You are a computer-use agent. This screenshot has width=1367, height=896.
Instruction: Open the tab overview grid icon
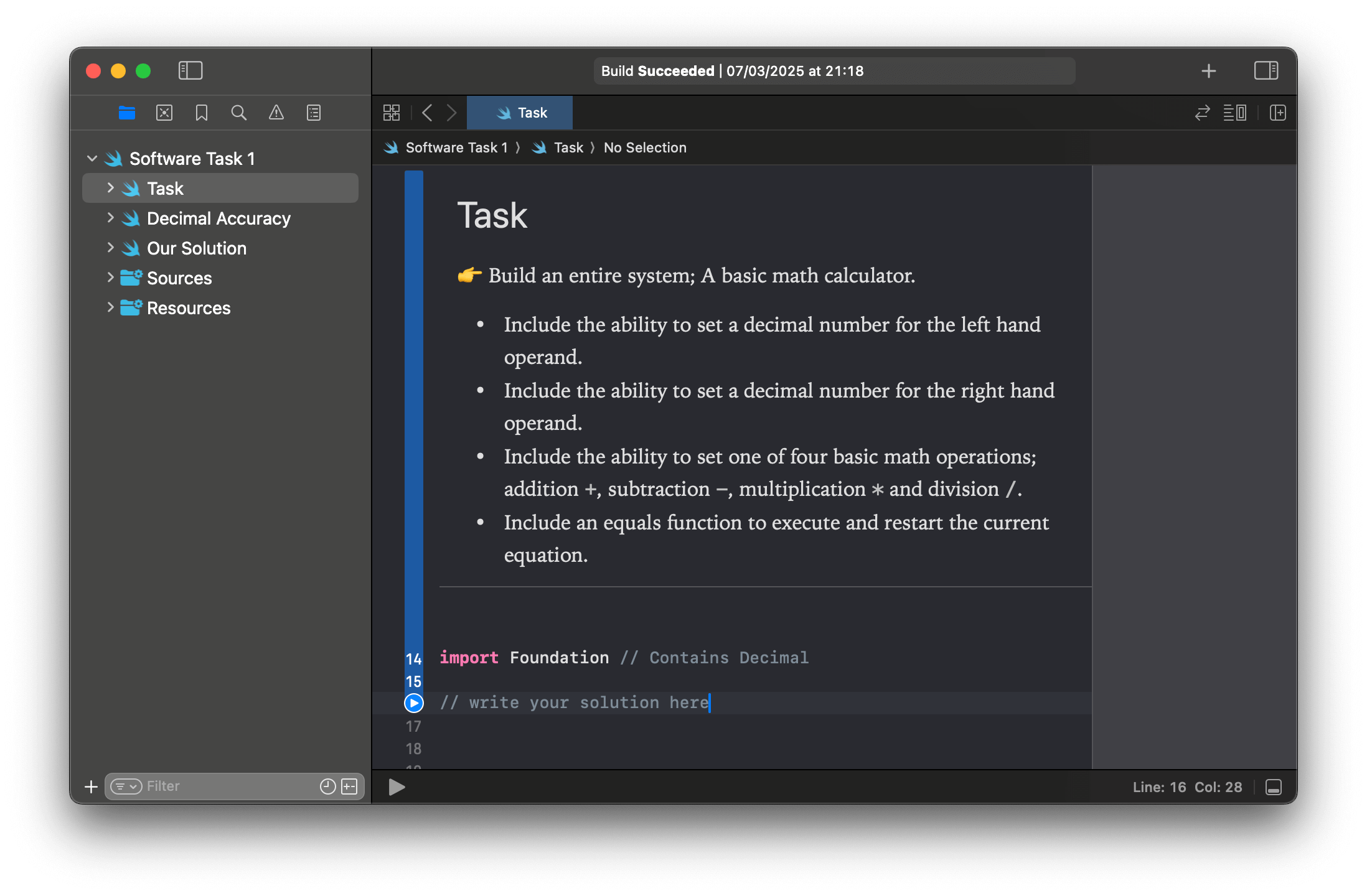(392, 113)
